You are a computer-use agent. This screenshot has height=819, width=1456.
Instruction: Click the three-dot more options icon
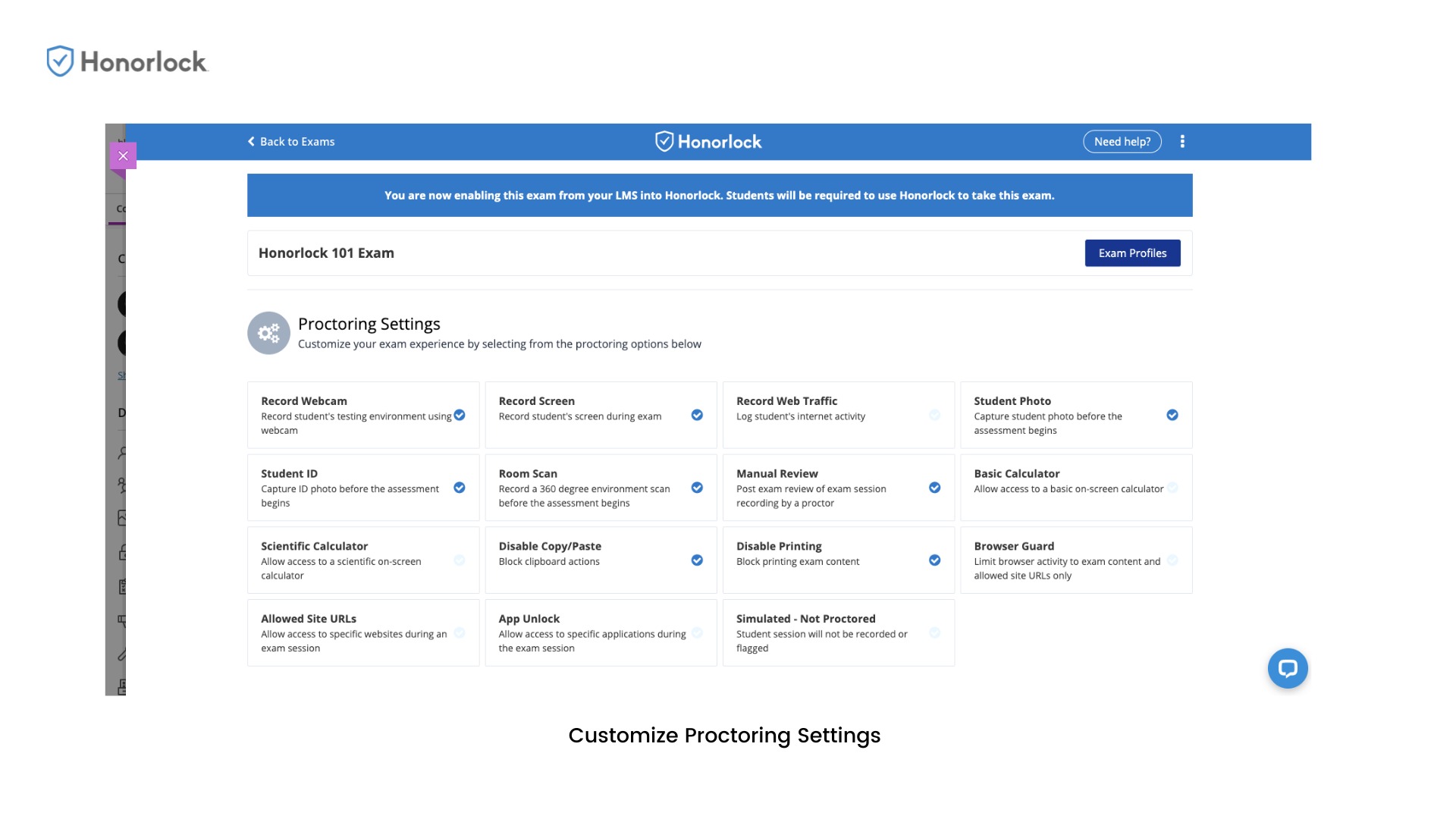click(x=1182, y=142)
